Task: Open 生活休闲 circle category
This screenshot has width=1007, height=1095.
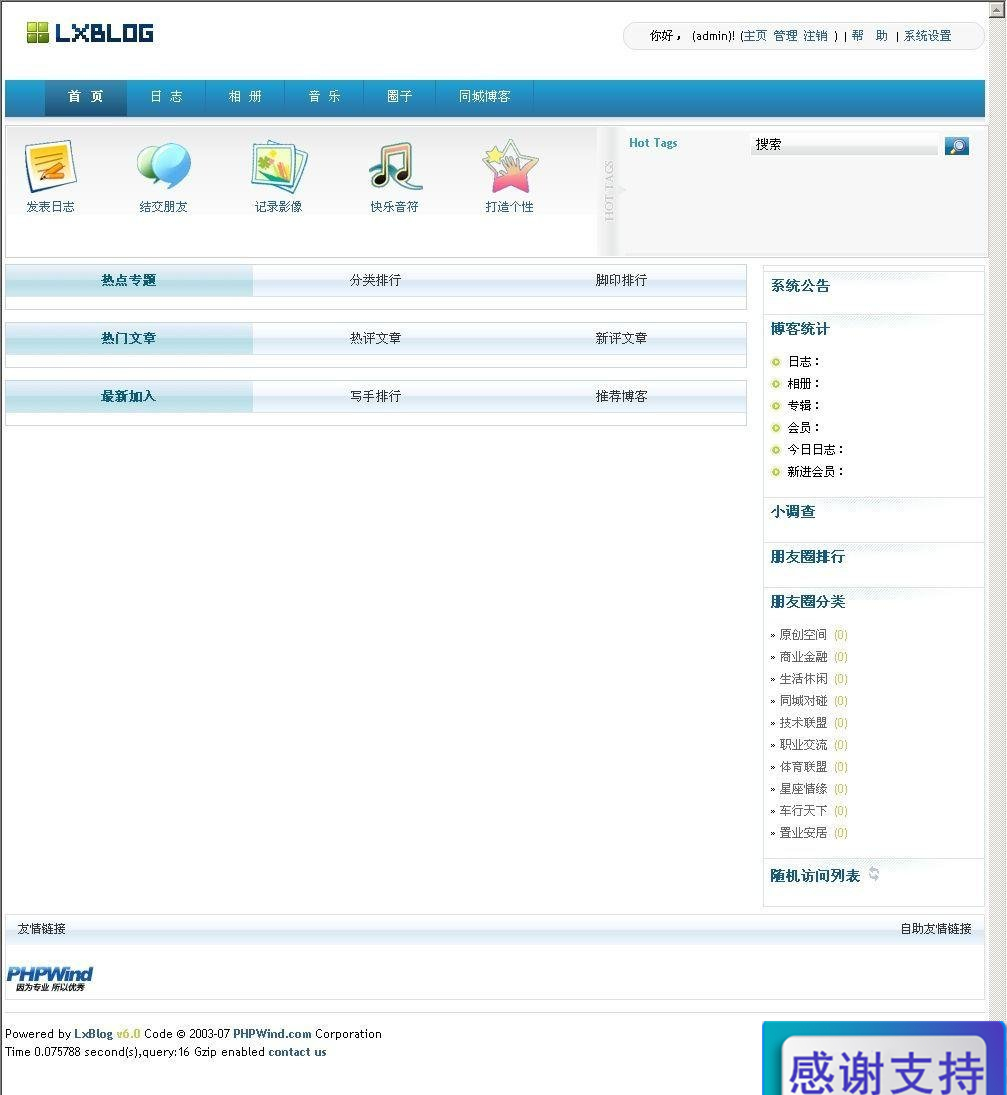Action: (x=803, y=679)
